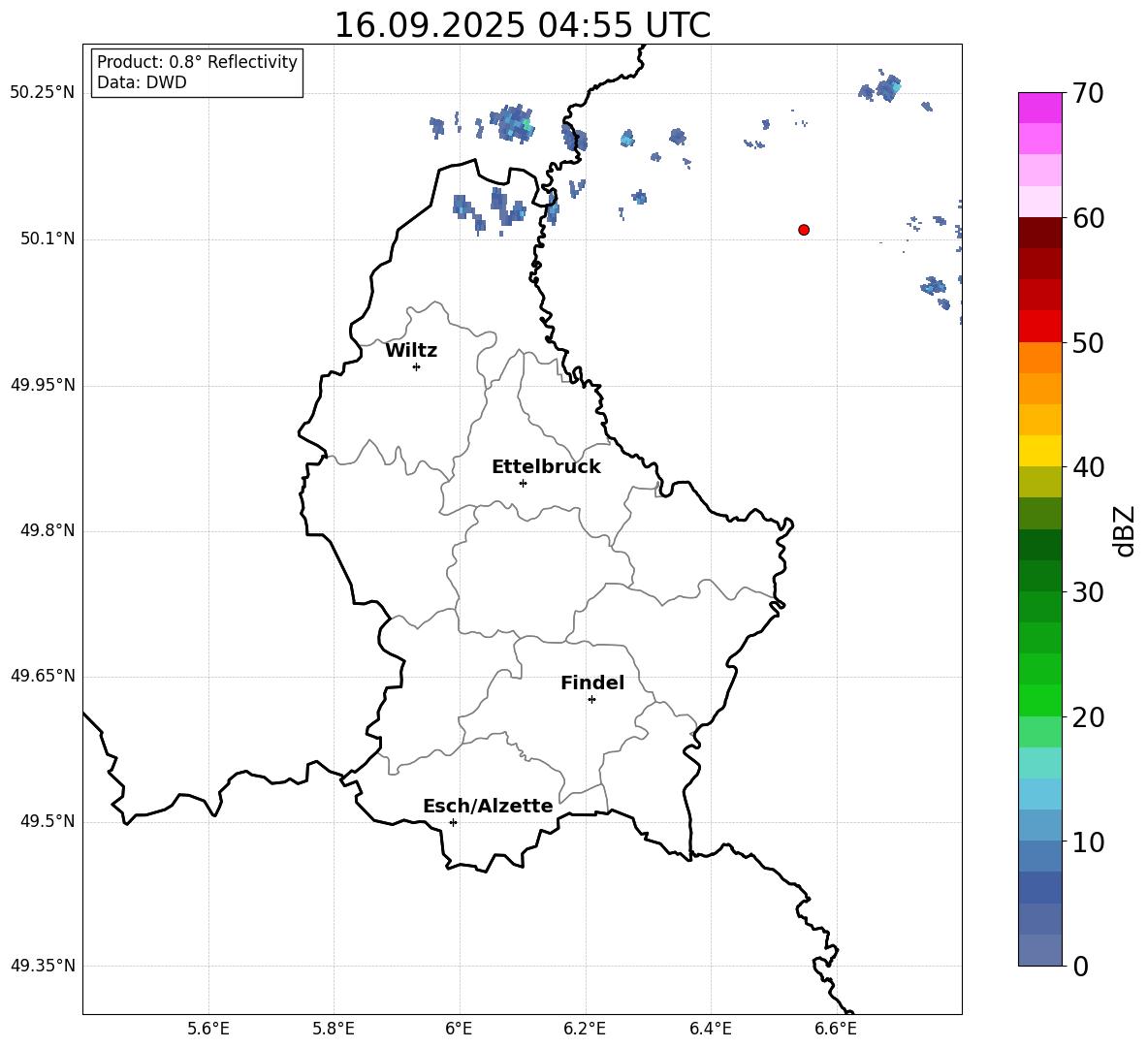Click the 'Wiltz' city label
This screenshot has width=1148, height=1048.
point(411,351)
